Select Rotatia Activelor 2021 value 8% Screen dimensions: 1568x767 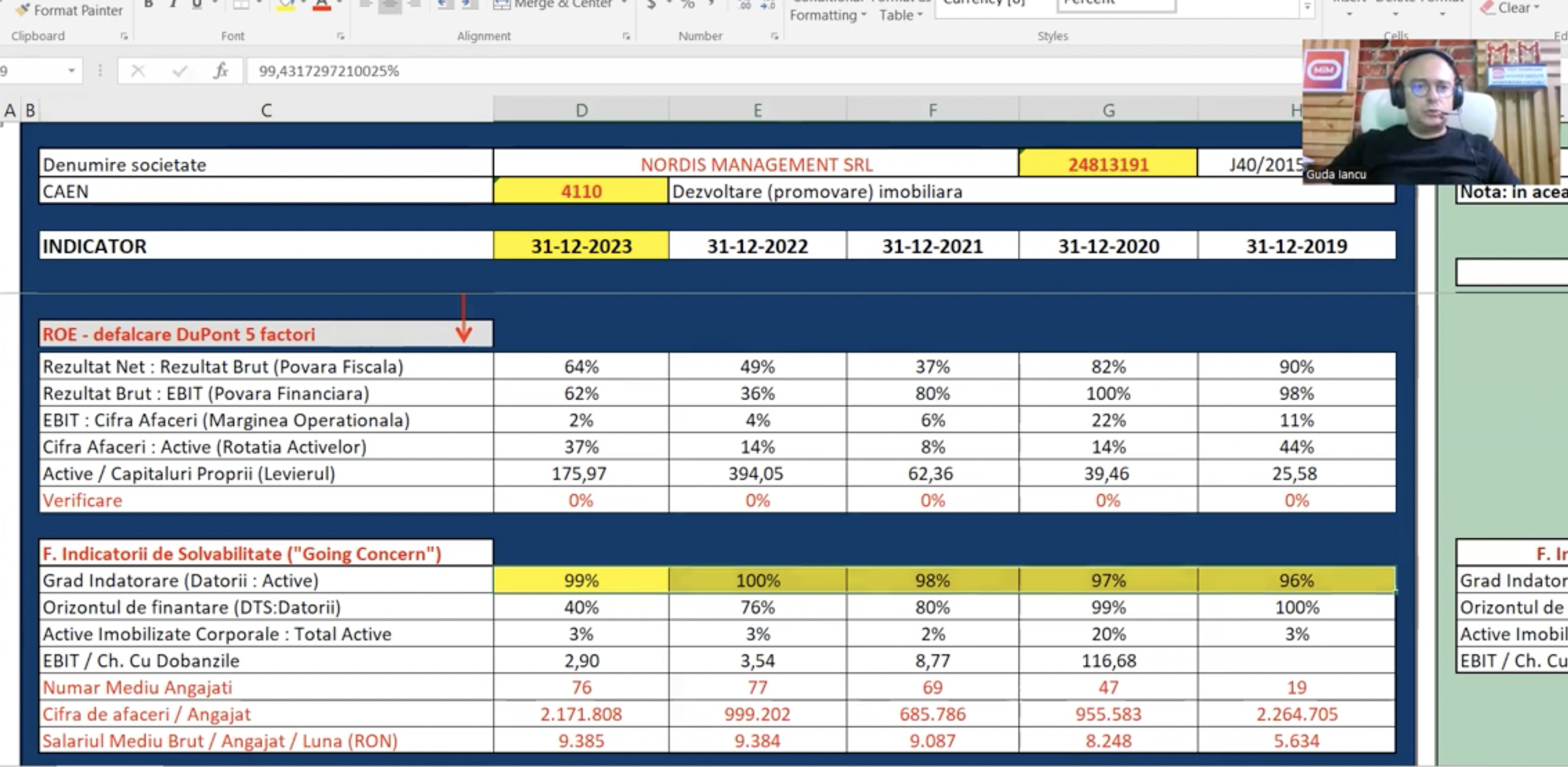click(x=933, y=447)
